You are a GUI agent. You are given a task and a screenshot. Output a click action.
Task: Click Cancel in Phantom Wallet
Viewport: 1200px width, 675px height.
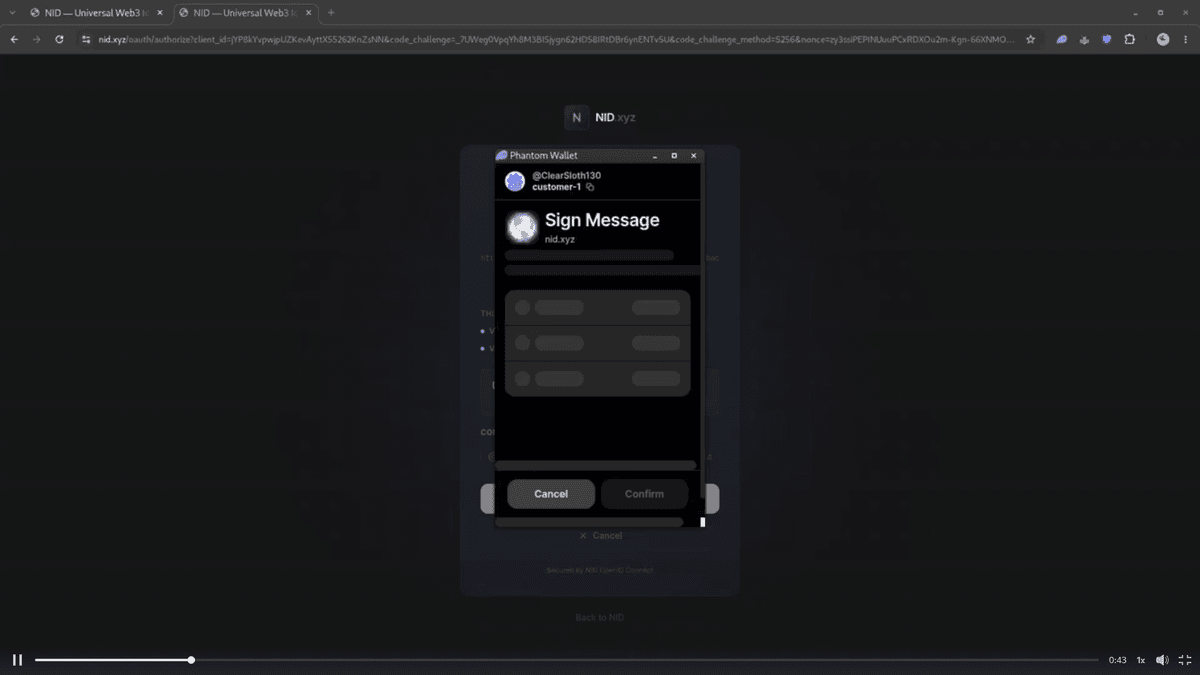tap(551, 494)
